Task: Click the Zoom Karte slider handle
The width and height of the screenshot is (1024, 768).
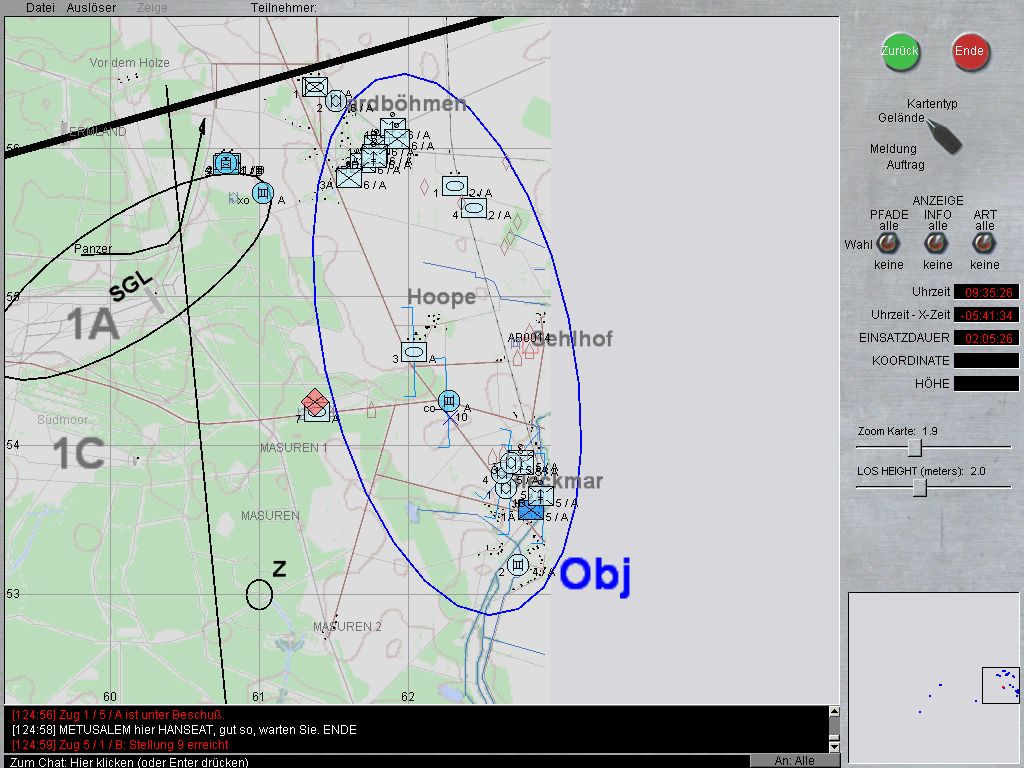Action: pos(914,448)
